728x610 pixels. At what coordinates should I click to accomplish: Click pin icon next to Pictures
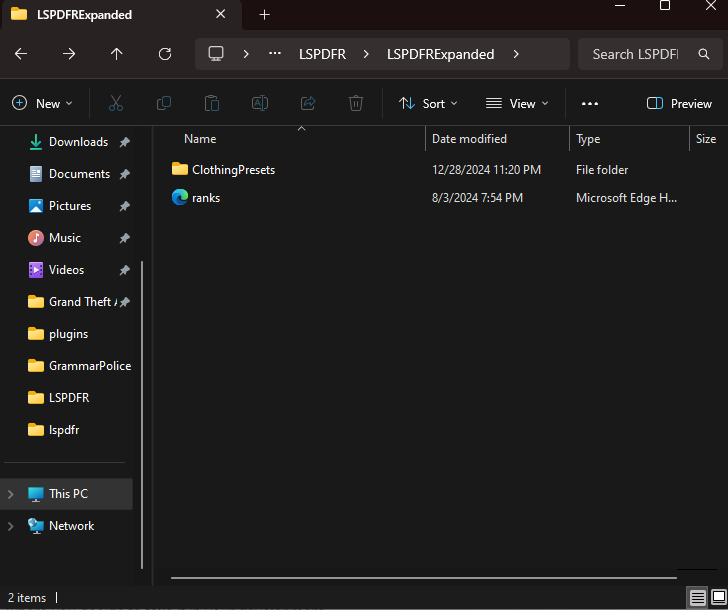point(124,206)
